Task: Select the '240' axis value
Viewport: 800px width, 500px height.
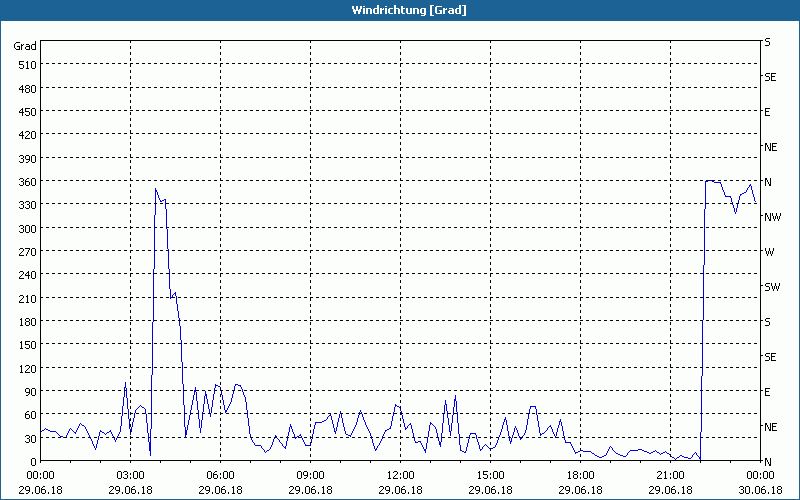Action: pos(27,275)
